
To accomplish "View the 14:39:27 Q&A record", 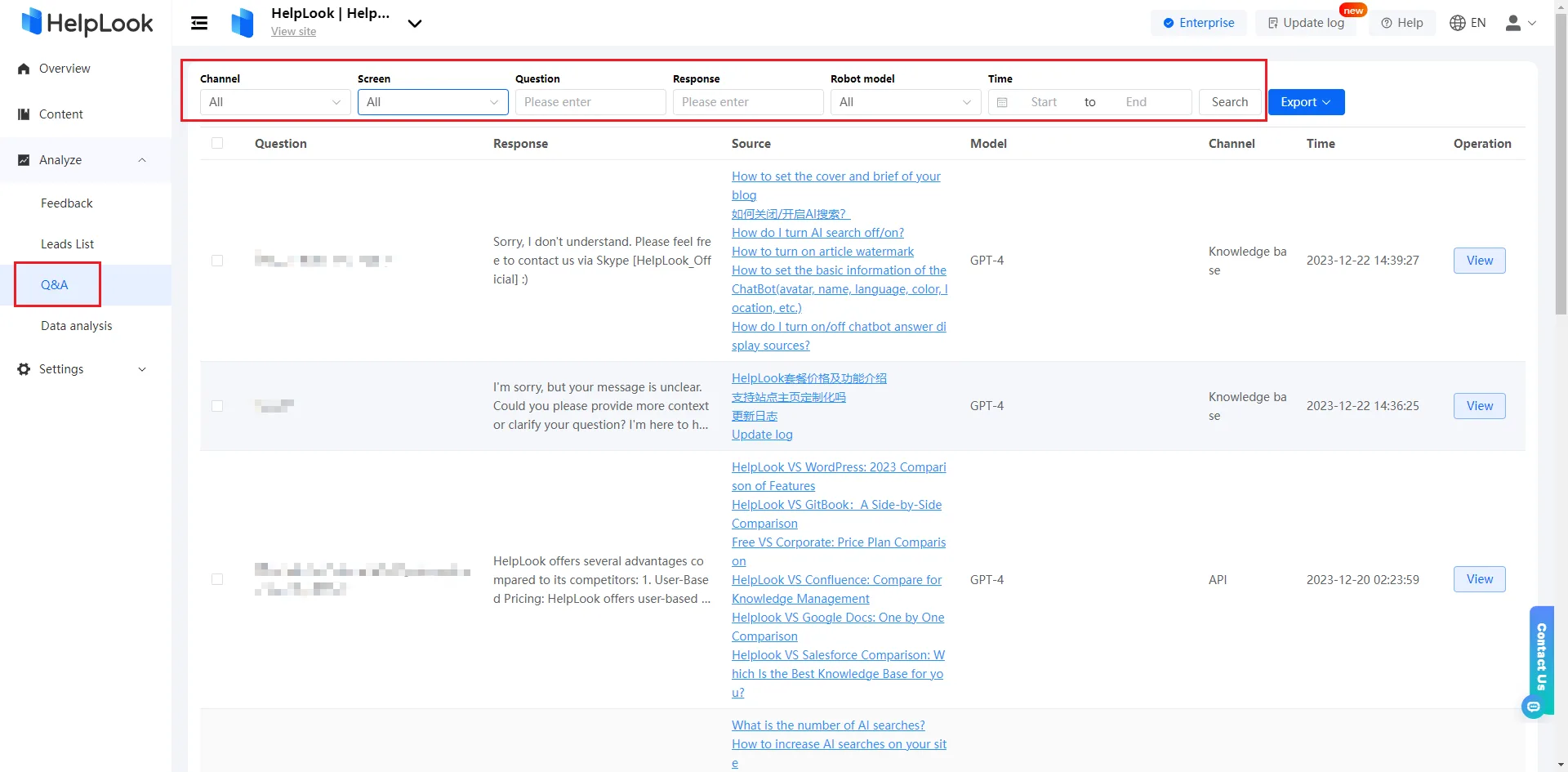I will tap(1480, 261).
